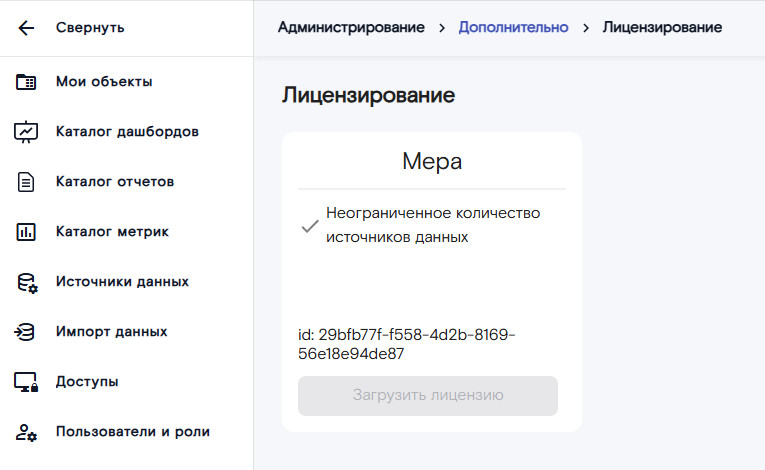Click the Каталог дашбордов presentation icon
Screen dimensions: 765x470
click(26, 132)
